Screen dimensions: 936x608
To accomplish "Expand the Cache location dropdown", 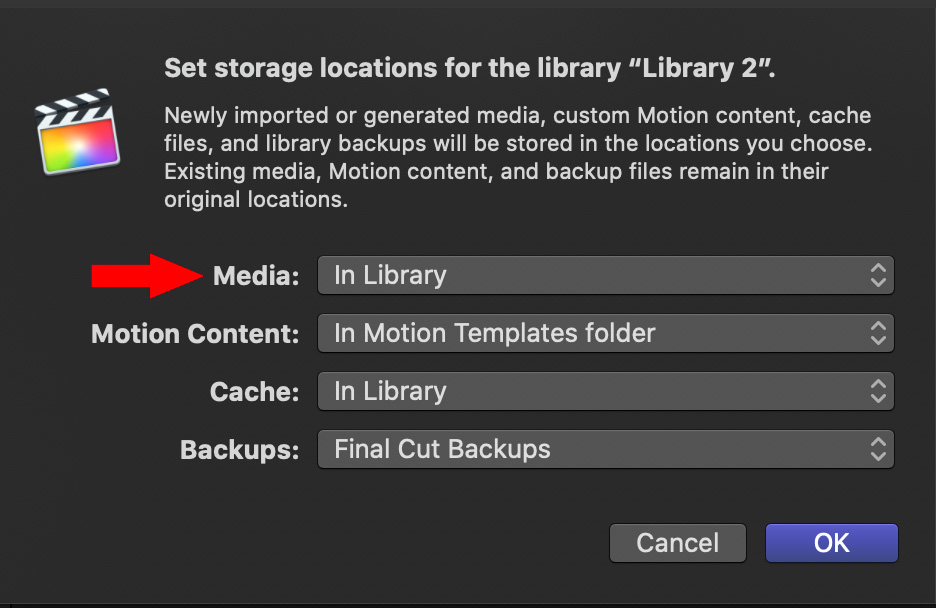I will point(605,391).
